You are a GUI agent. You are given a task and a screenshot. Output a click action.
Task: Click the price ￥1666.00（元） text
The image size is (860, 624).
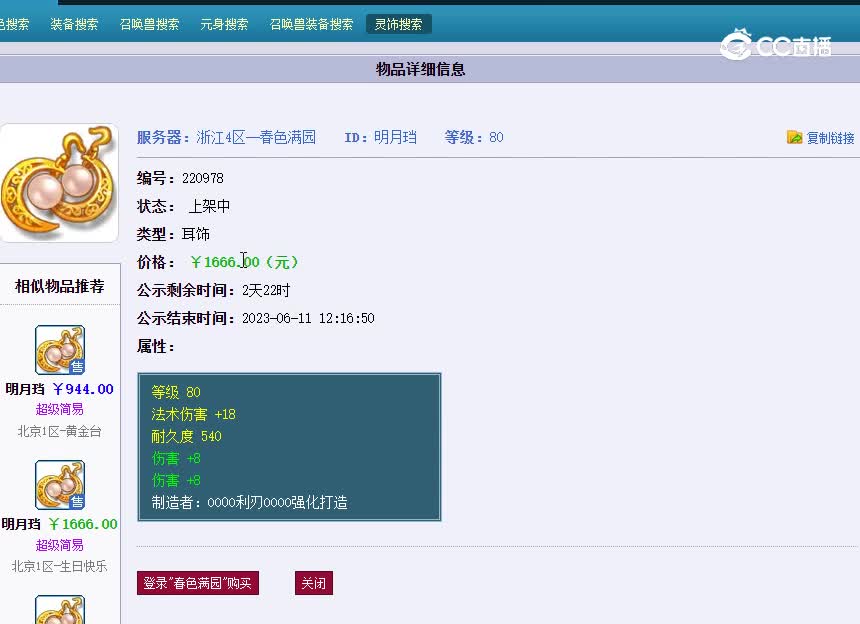[x=244, y=262]
